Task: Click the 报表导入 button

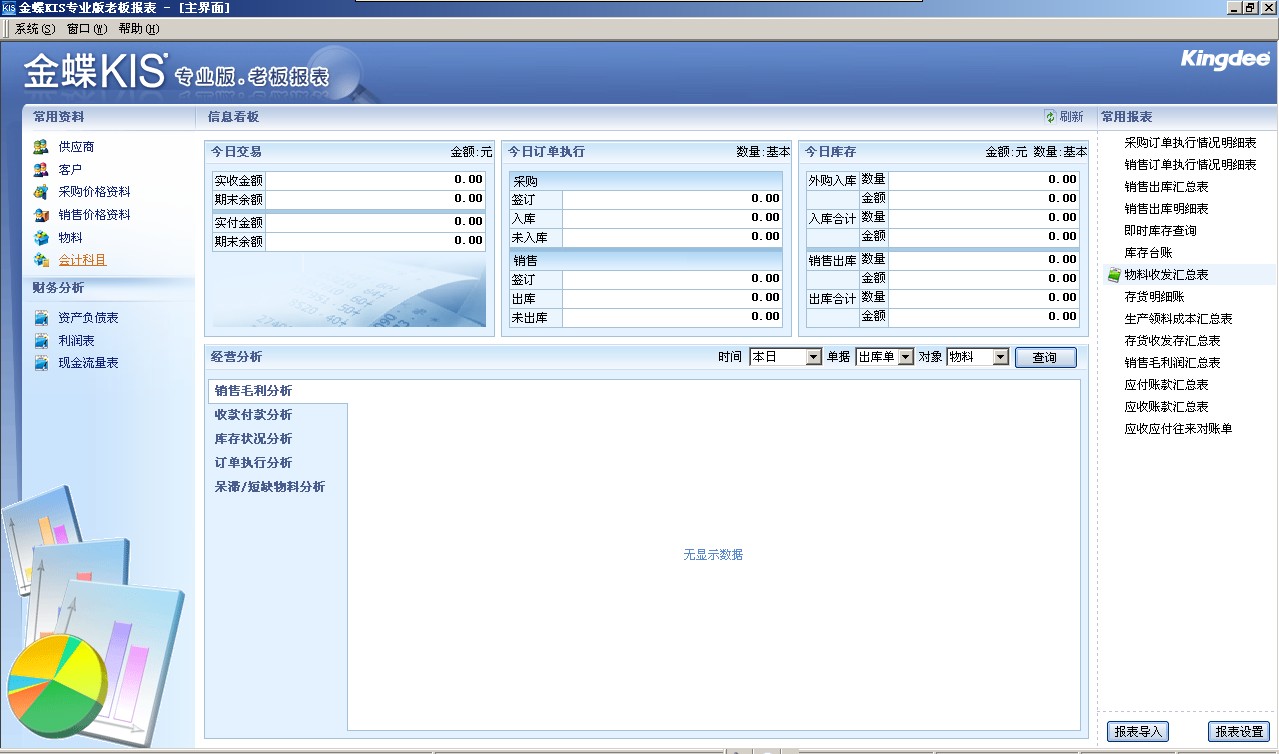Action: pos(1137,732)
